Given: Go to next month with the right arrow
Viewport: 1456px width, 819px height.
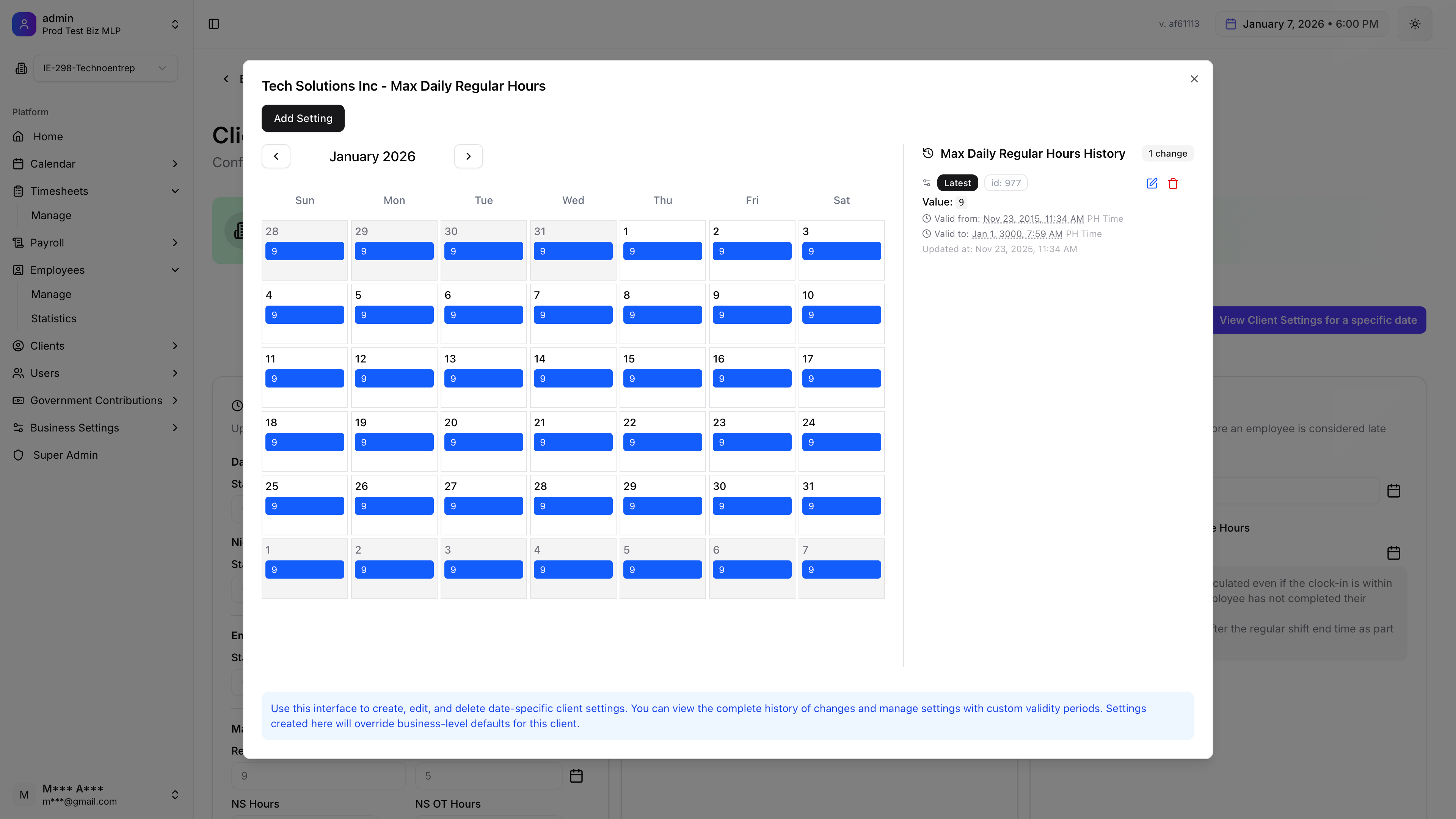Looking at the screenshot, I should (x=468, y=156).
